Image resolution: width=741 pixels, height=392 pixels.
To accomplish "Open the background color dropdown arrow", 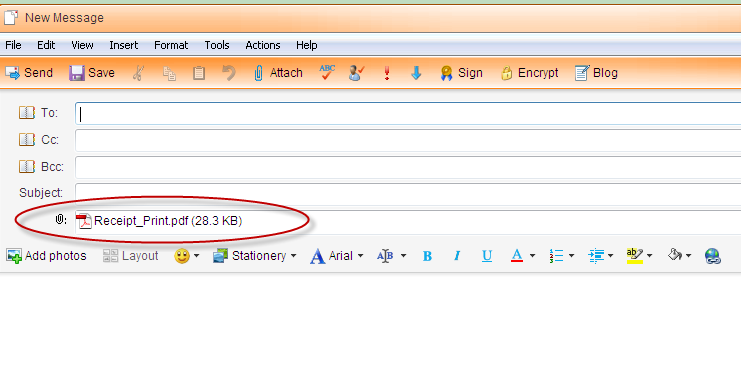I will pyautogui.click(x=689, y=256).
